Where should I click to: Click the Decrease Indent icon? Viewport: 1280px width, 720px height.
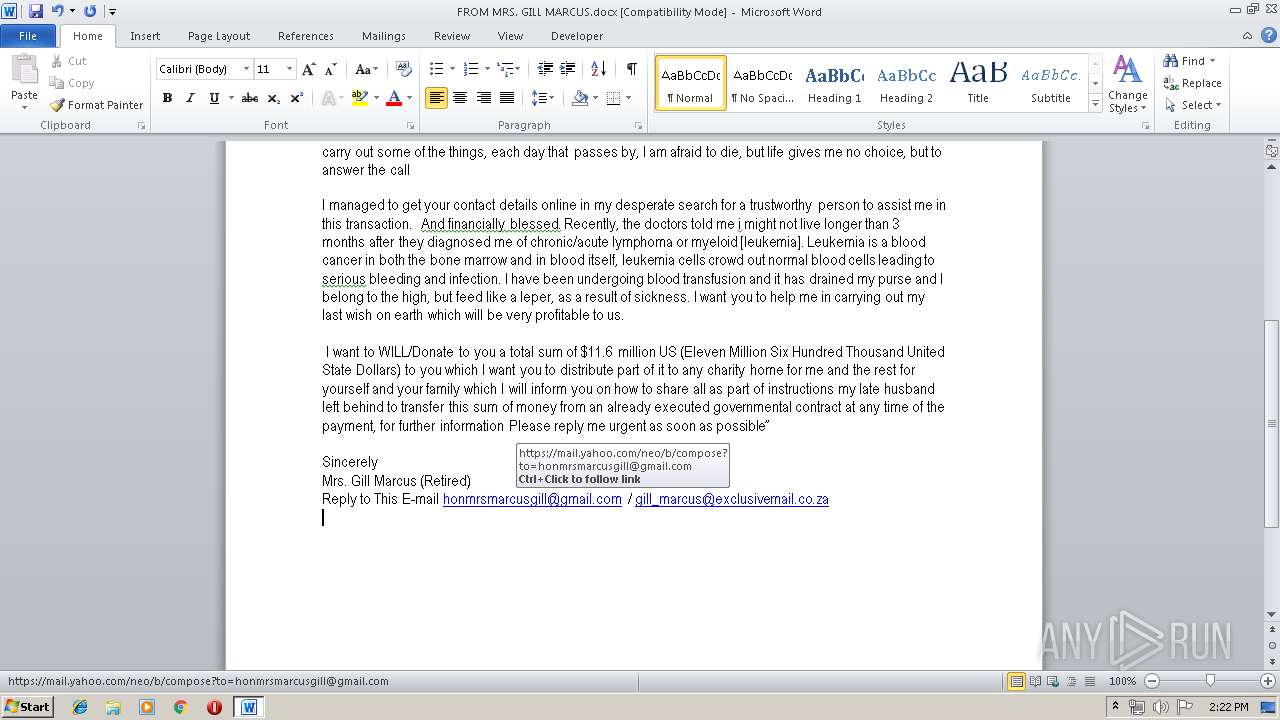(x=545, y=69)
